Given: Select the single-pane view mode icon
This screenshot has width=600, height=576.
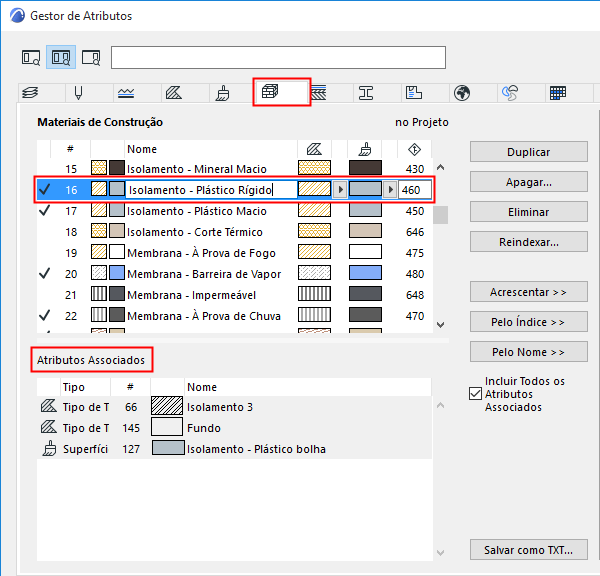Looking at the screenshot, I should tap(31, 57).
